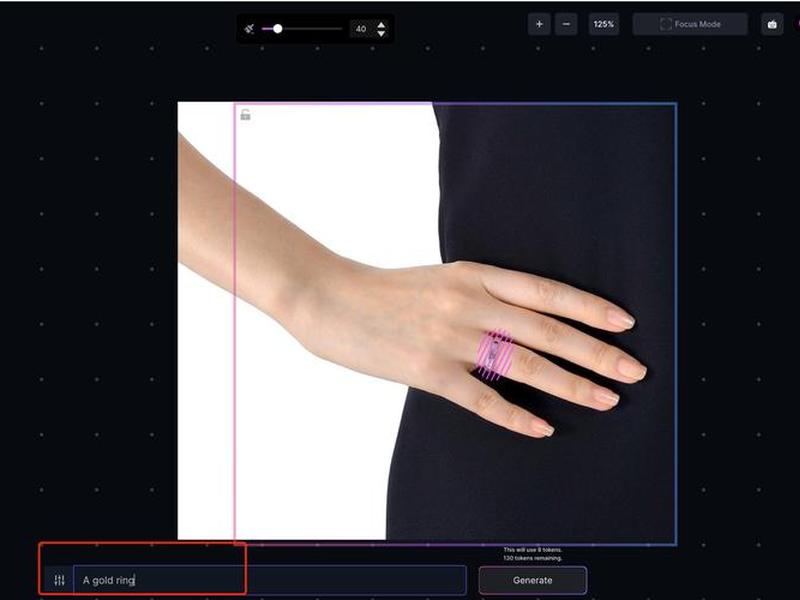
Task: Click the "130 tokens remaining" text
Action: [x=533, y=558]
